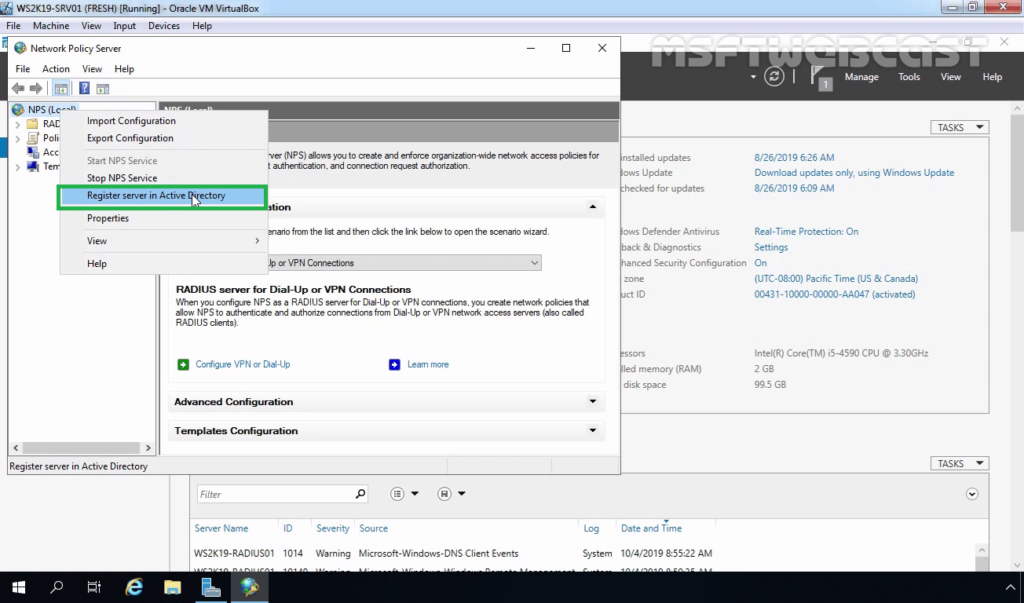
Task: Click the magnifier icon in the Filter box
Action: 360,494
